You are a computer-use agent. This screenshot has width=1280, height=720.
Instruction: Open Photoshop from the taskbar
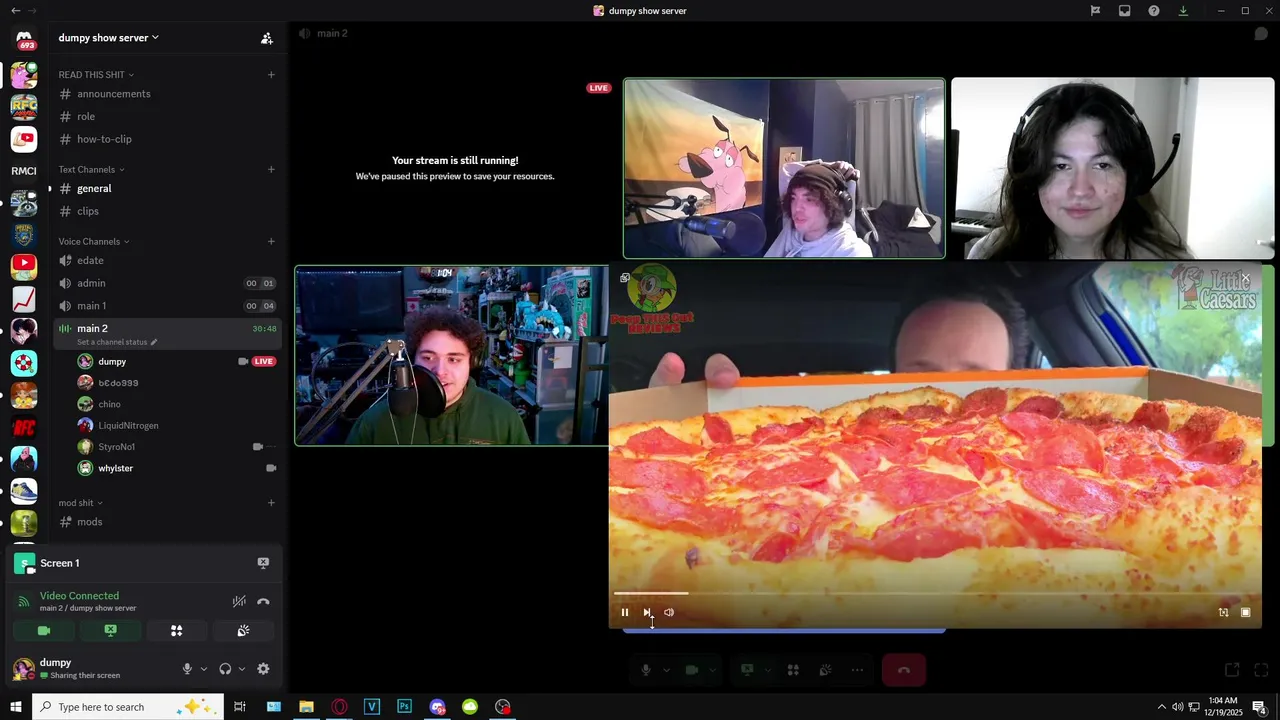404,707
